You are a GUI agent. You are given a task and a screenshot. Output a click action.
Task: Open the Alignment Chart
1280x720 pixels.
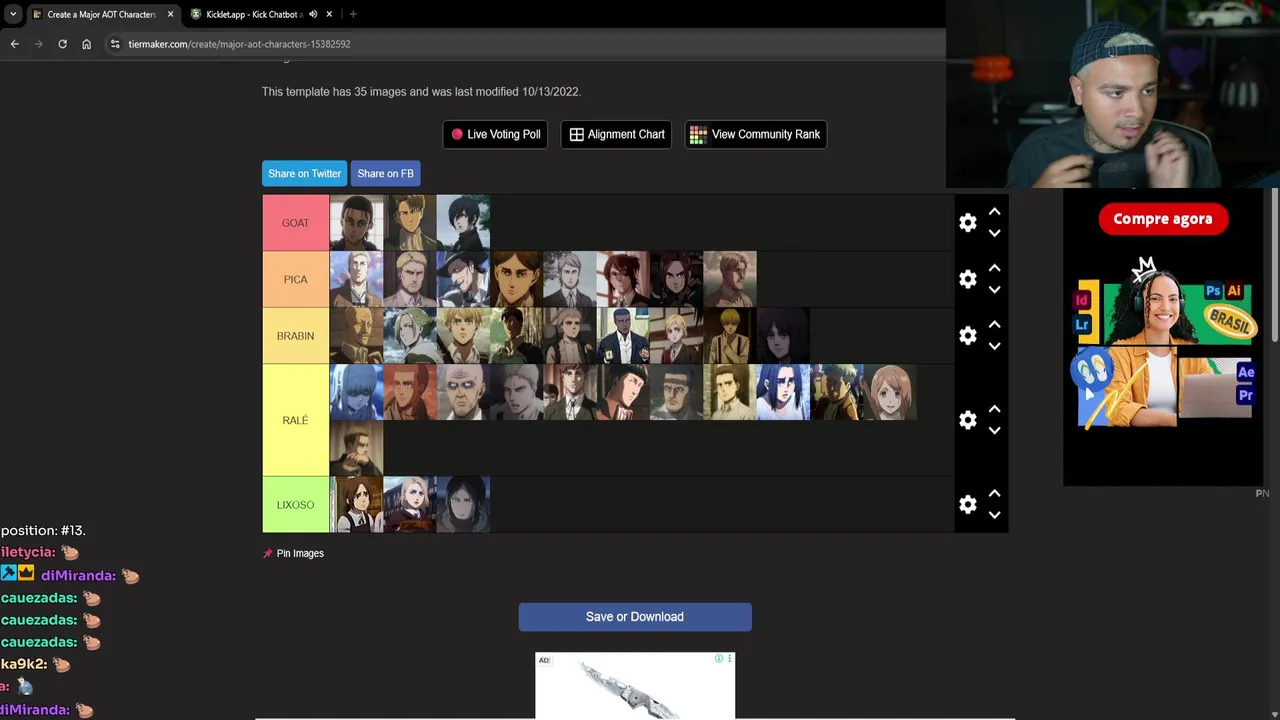(x=617, y=134)
